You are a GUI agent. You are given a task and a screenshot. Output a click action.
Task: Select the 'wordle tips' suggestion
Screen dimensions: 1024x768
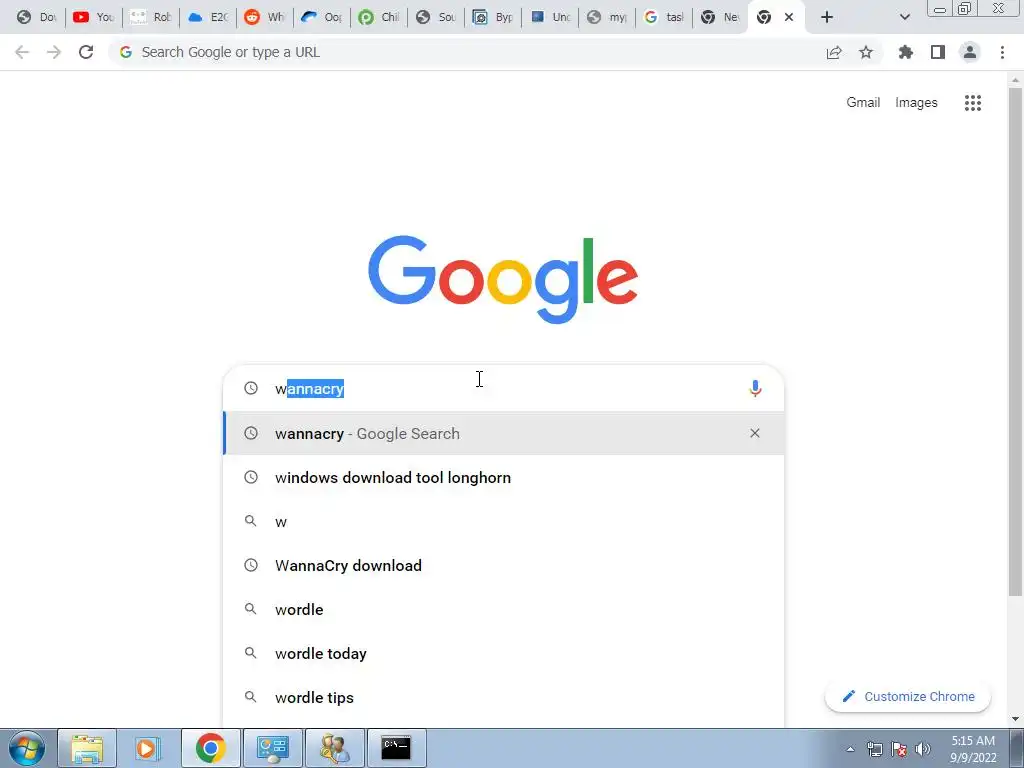point(504,697)
